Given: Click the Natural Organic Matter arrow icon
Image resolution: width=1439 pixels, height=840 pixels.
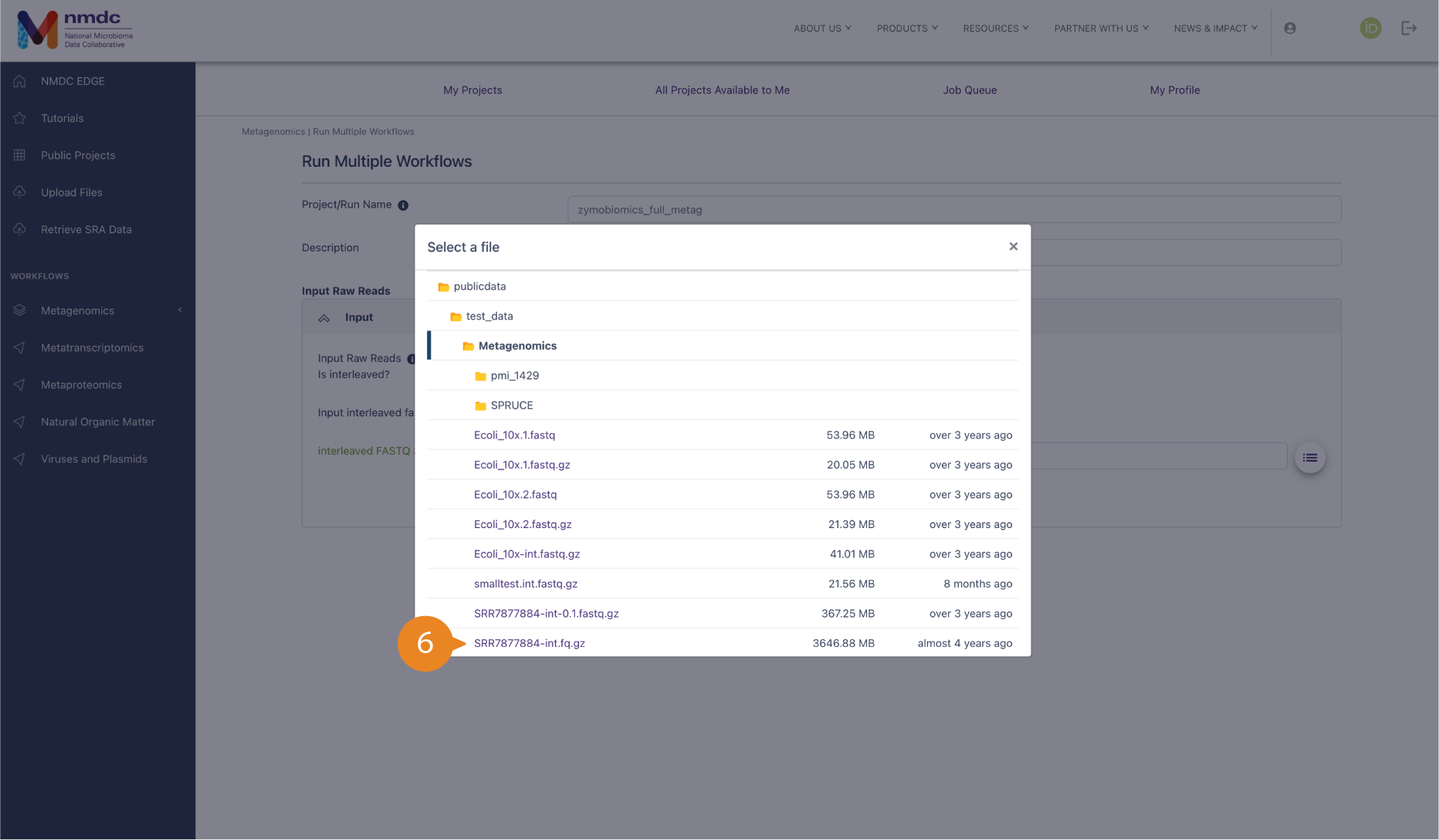Looking at the screenshot, I should pyautogui.click(x=20, y=422).
